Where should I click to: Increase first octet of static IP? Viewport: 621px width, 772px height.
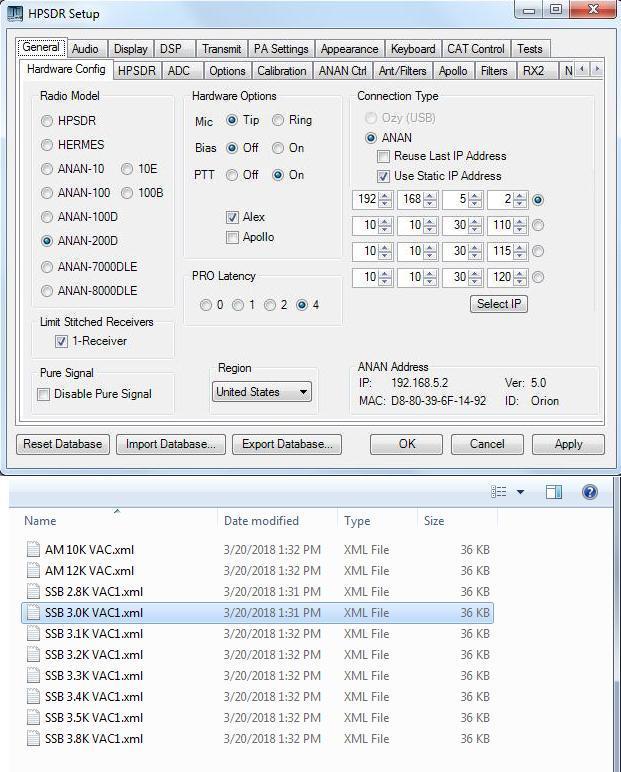[385, 196]
